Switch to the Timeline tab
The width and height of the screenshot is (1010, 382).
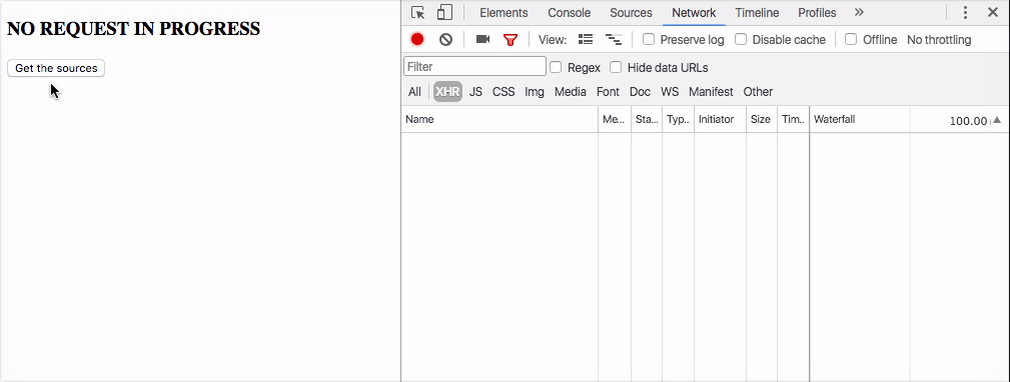(757, 13)
